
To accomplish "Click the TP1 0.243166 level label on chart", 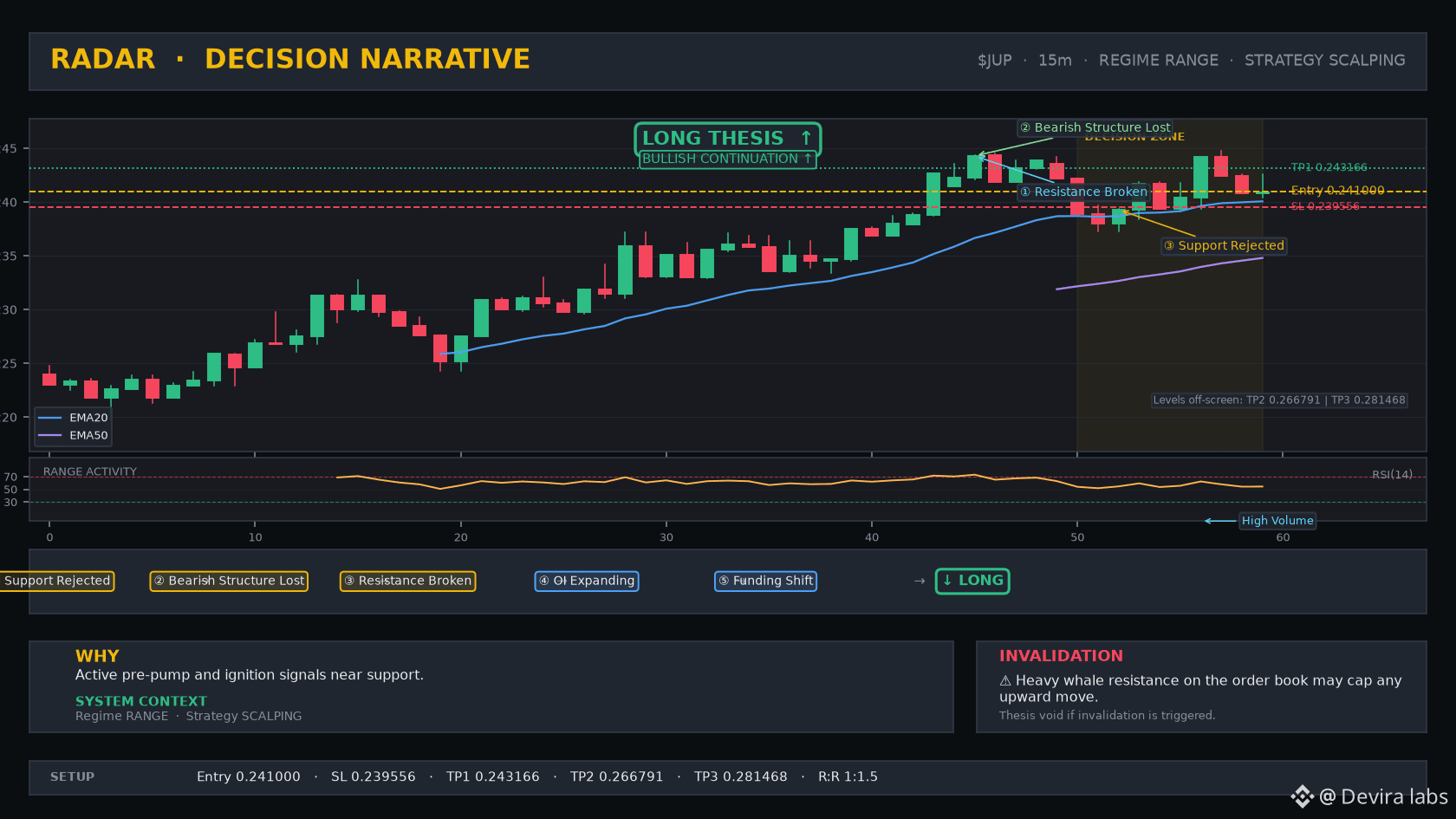I will tap(1329, 167).
